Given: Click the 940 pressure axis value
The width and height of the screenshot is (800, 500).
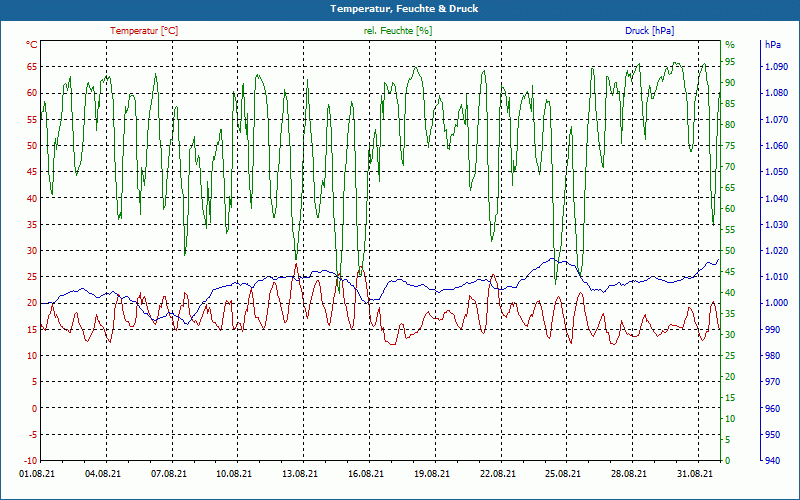Looking at the screenshot, I should [773, 461].
